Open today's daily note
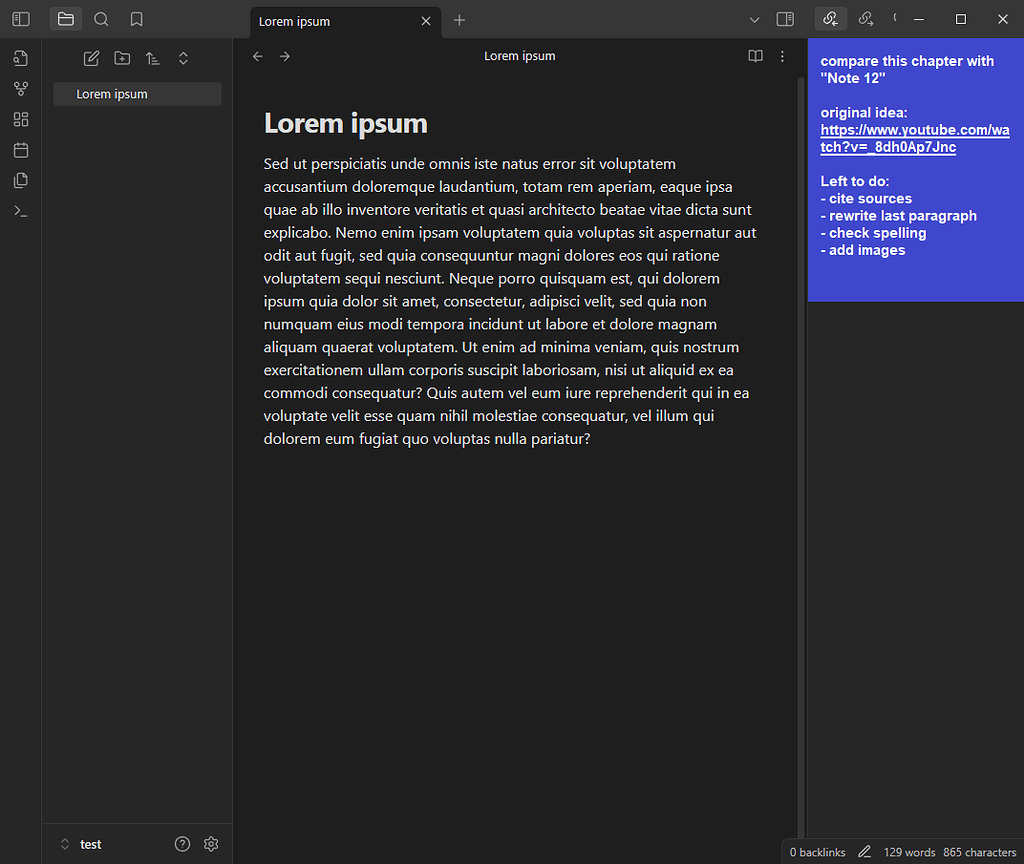Image resolution: width=1024 pixels, height=864 pixels. [x=21, y=150]
